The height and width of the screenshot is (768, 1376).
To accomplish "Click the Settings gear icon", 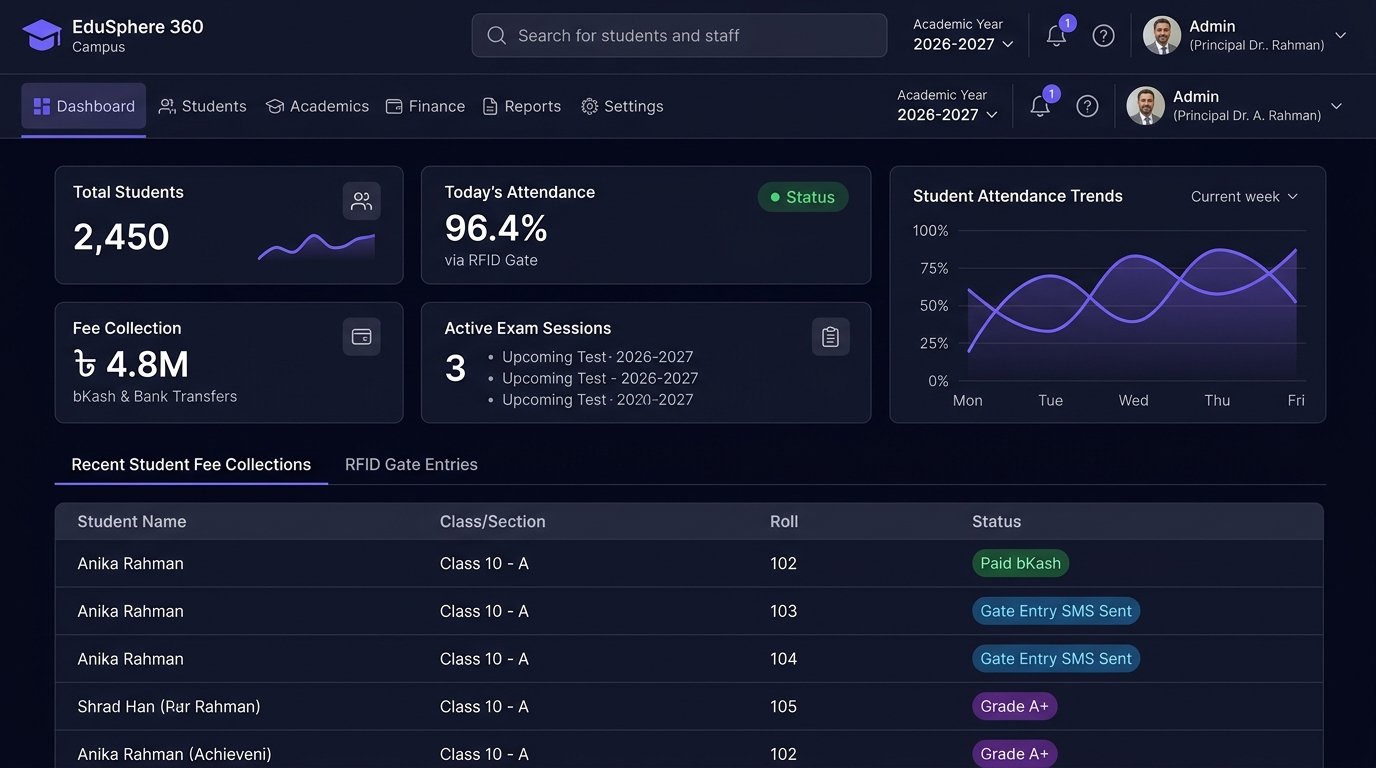I will (589, 106).
